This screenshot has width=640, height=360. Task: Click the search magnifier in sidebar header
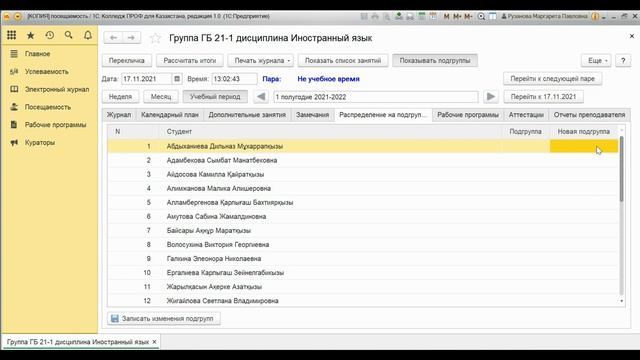point(69,36)
